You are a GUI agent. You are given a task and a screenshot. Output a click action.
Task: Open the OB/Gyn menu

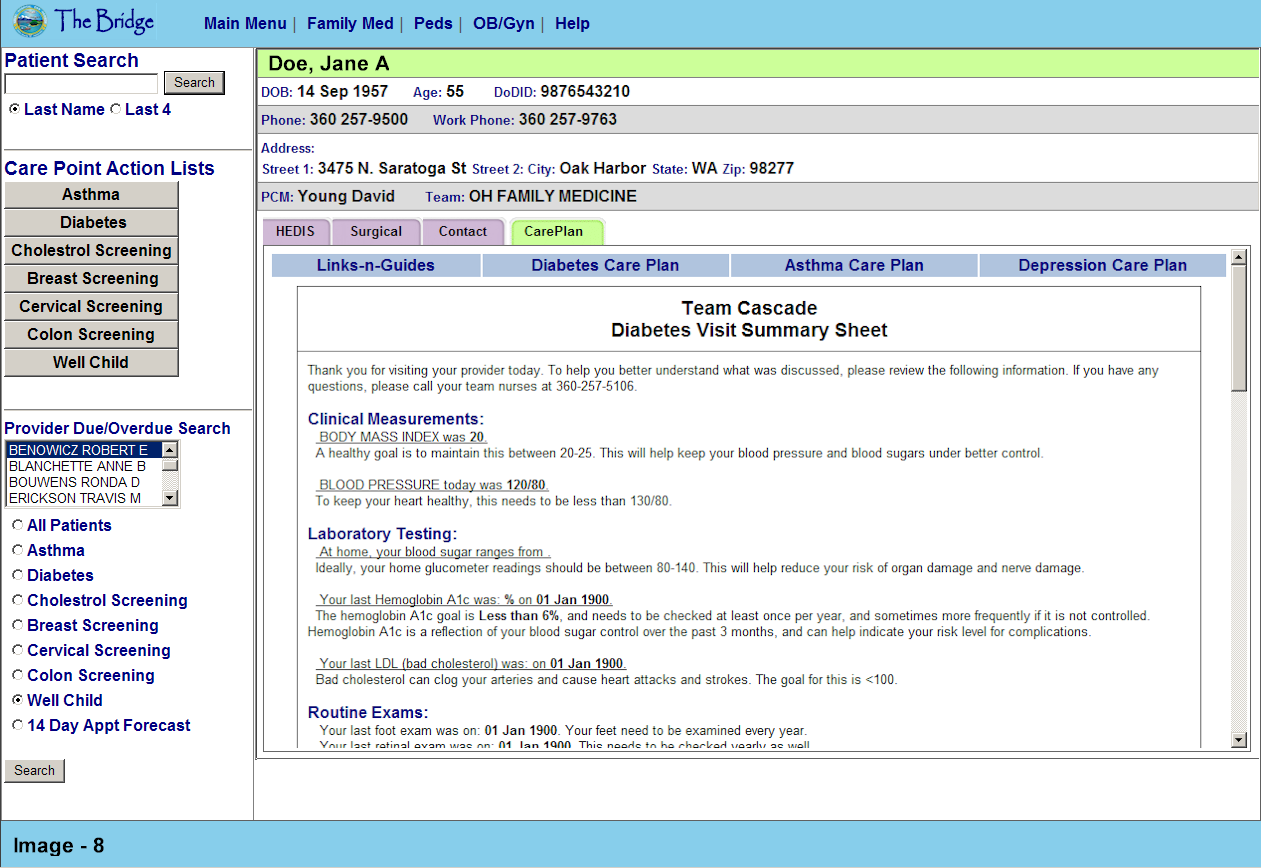(504, 23)
